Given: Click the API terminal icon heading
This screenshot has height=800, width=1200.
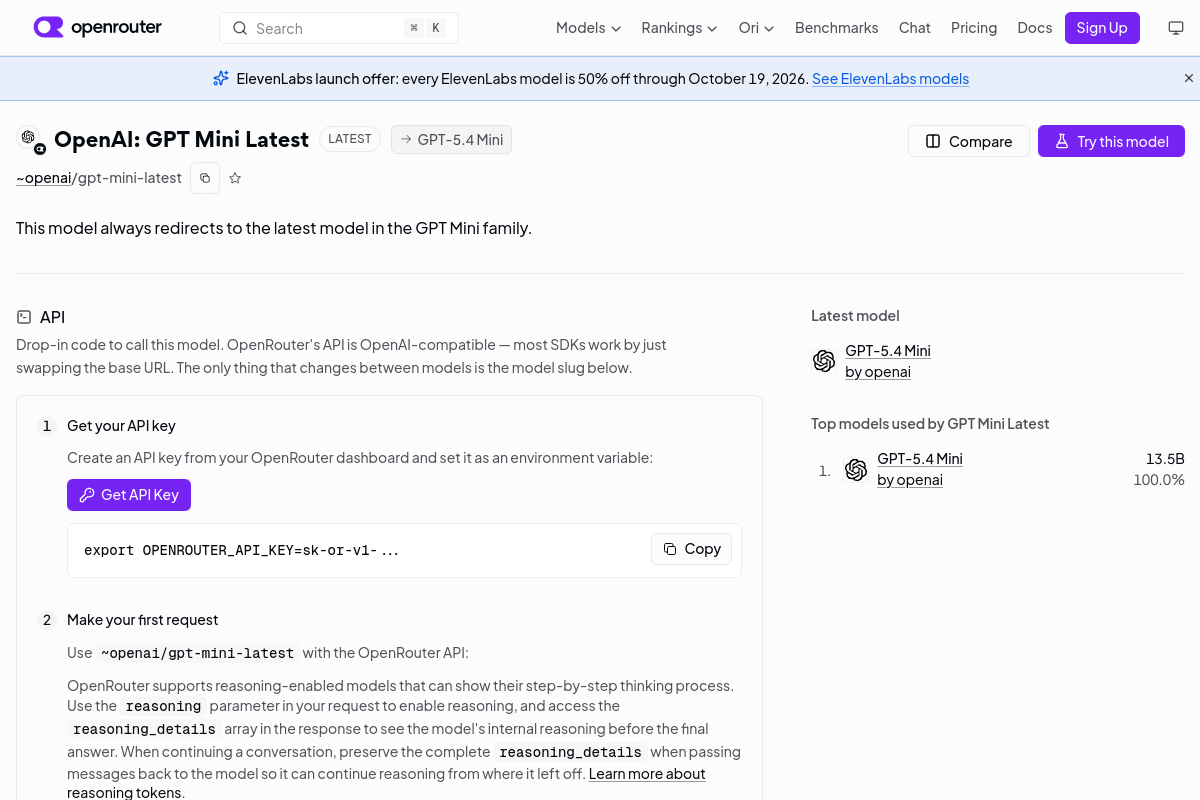Looking at the screenshot, I should tap(24, 317).
